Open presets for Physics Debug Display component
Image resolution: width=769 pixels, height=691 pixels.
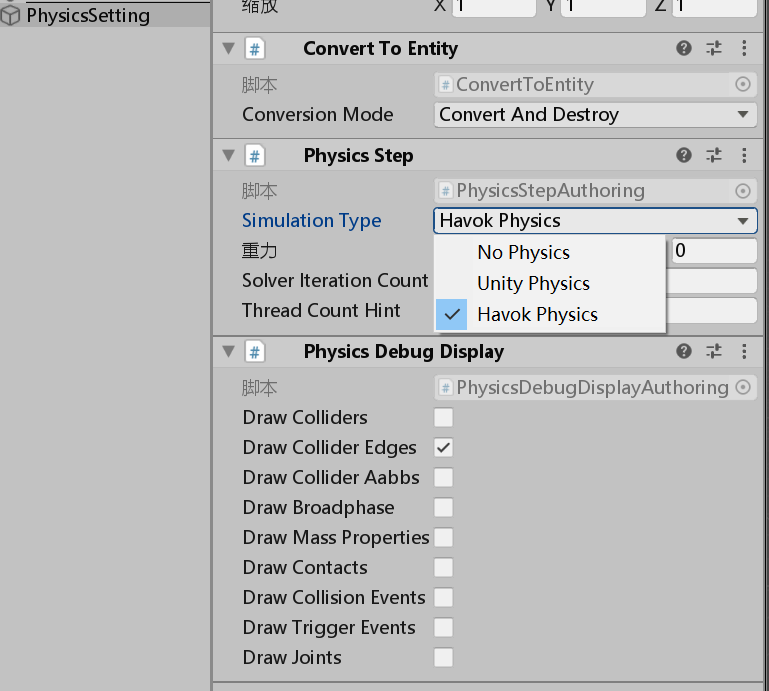[x=714, y=351]
